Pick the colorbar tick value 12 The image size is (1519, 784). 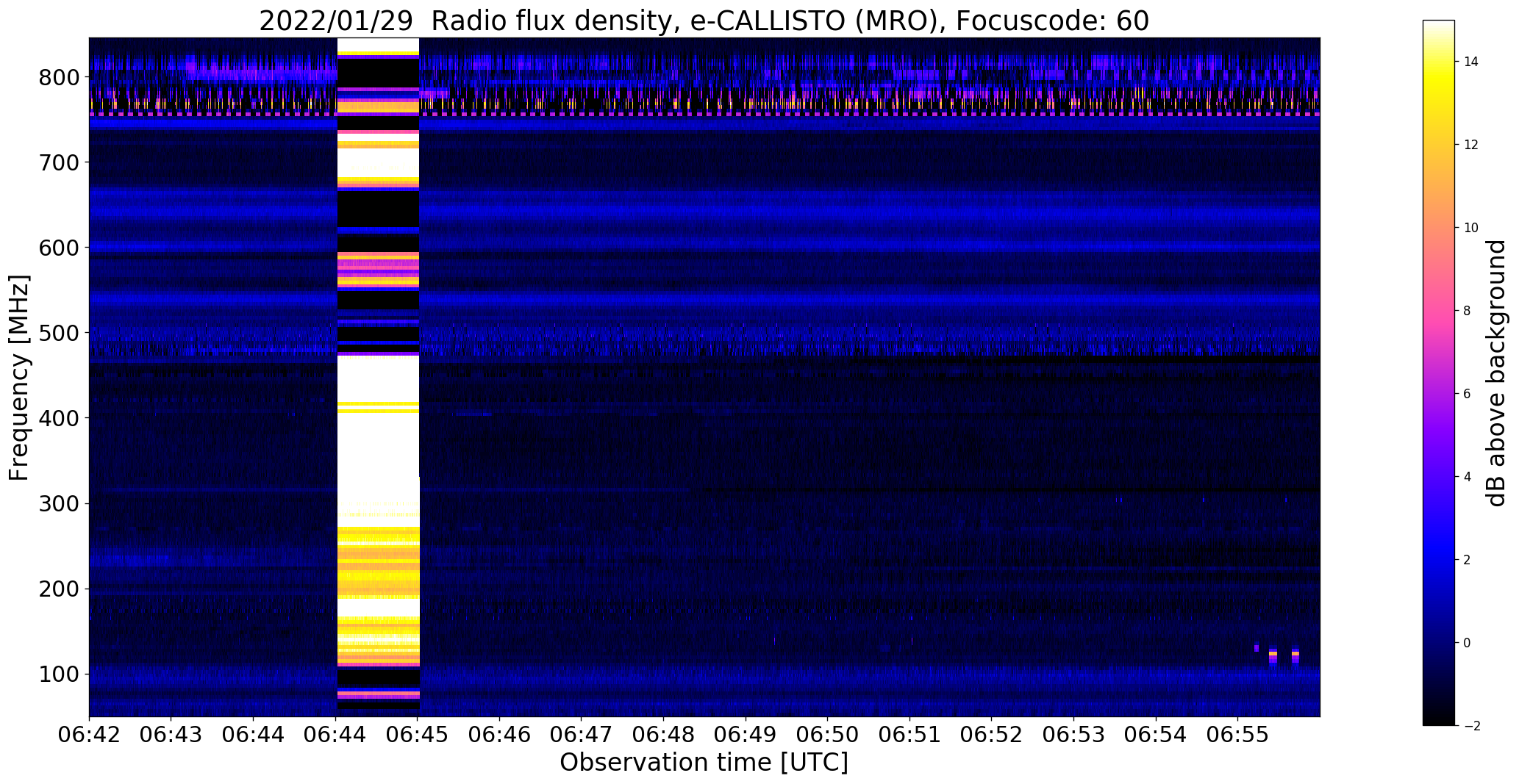coord(1471,145)
